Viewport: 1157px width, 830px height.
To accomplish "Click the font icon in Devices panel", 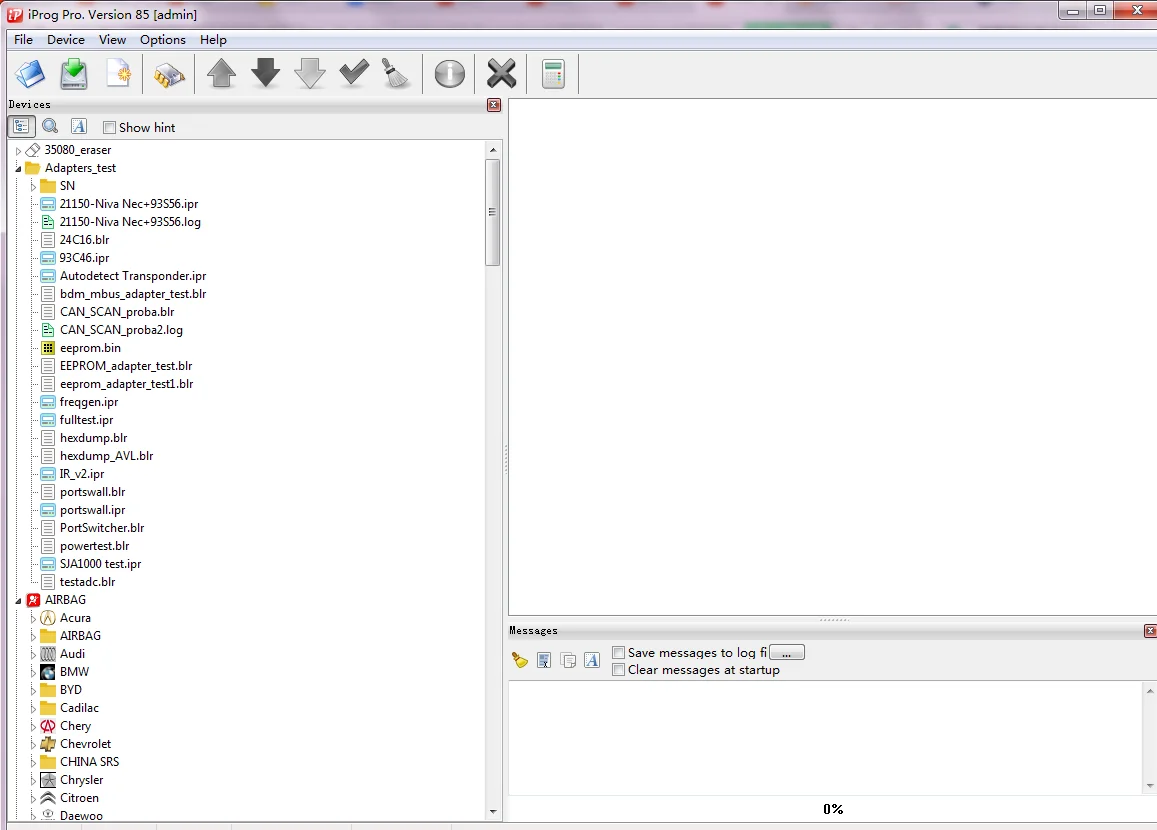I will coord(79,126).
